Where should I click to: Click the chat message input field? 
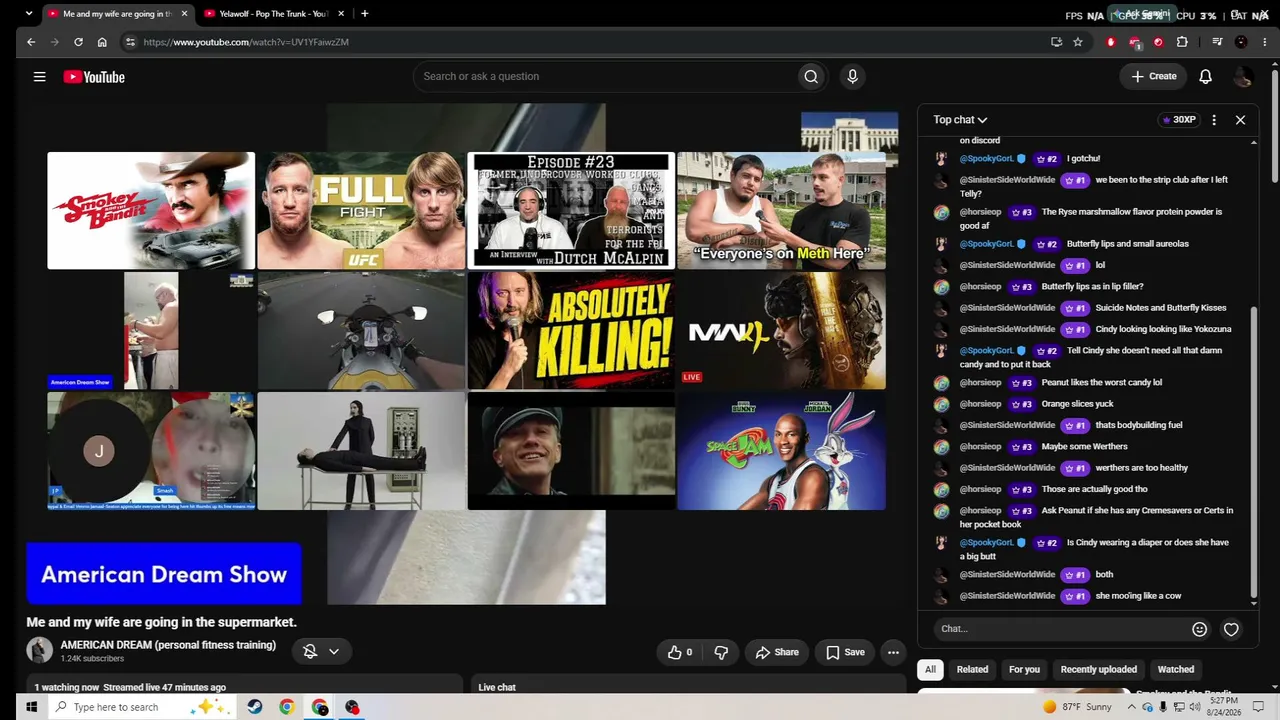pos(1060,629)
